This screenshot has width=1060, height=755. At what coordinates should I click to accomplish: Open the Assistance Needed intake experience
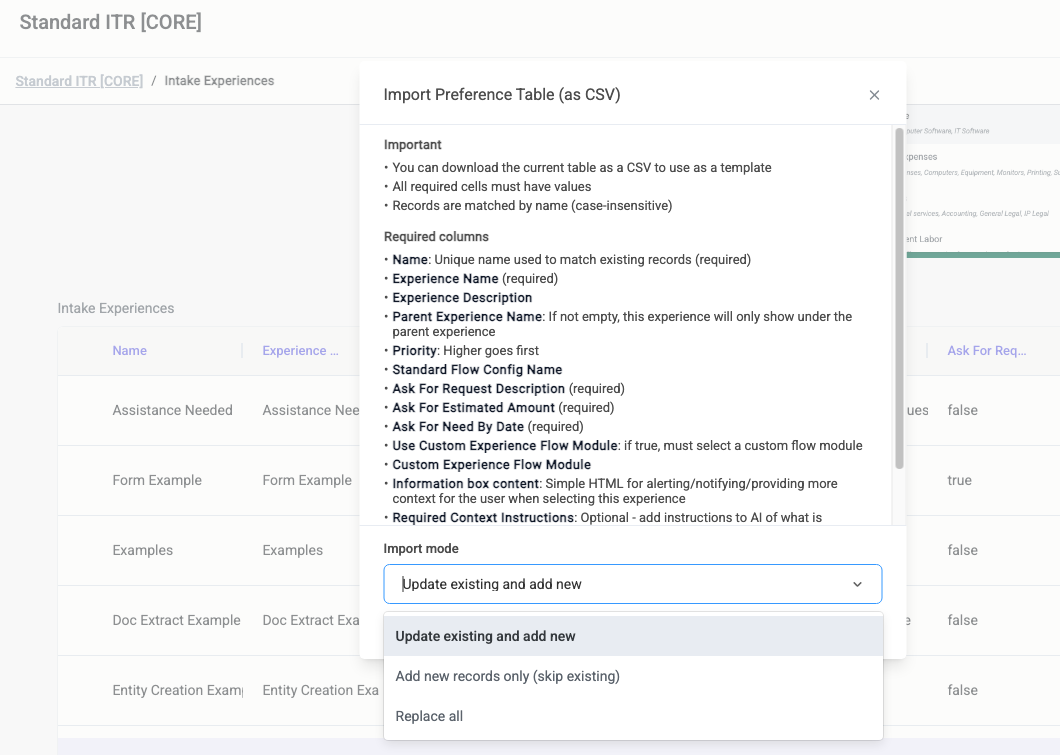pyautogui.click(x=172, y=410)
